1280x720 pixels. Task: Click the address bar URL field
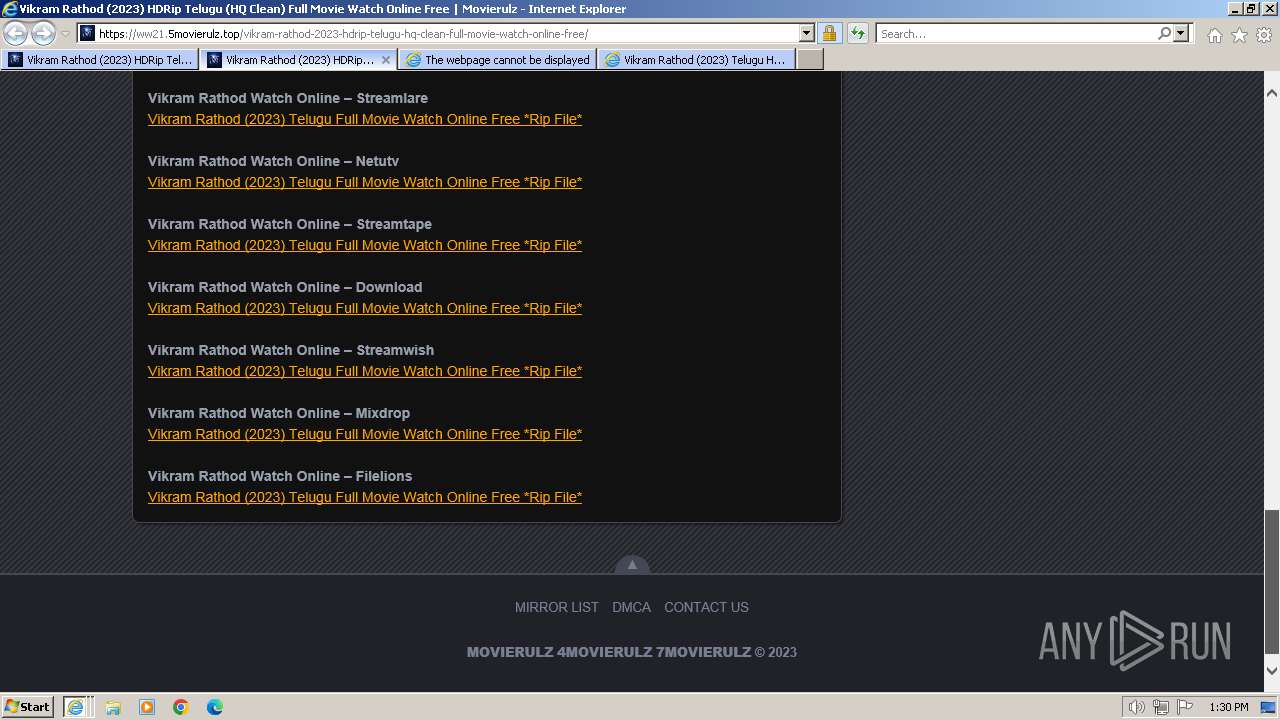click(438, 33)
